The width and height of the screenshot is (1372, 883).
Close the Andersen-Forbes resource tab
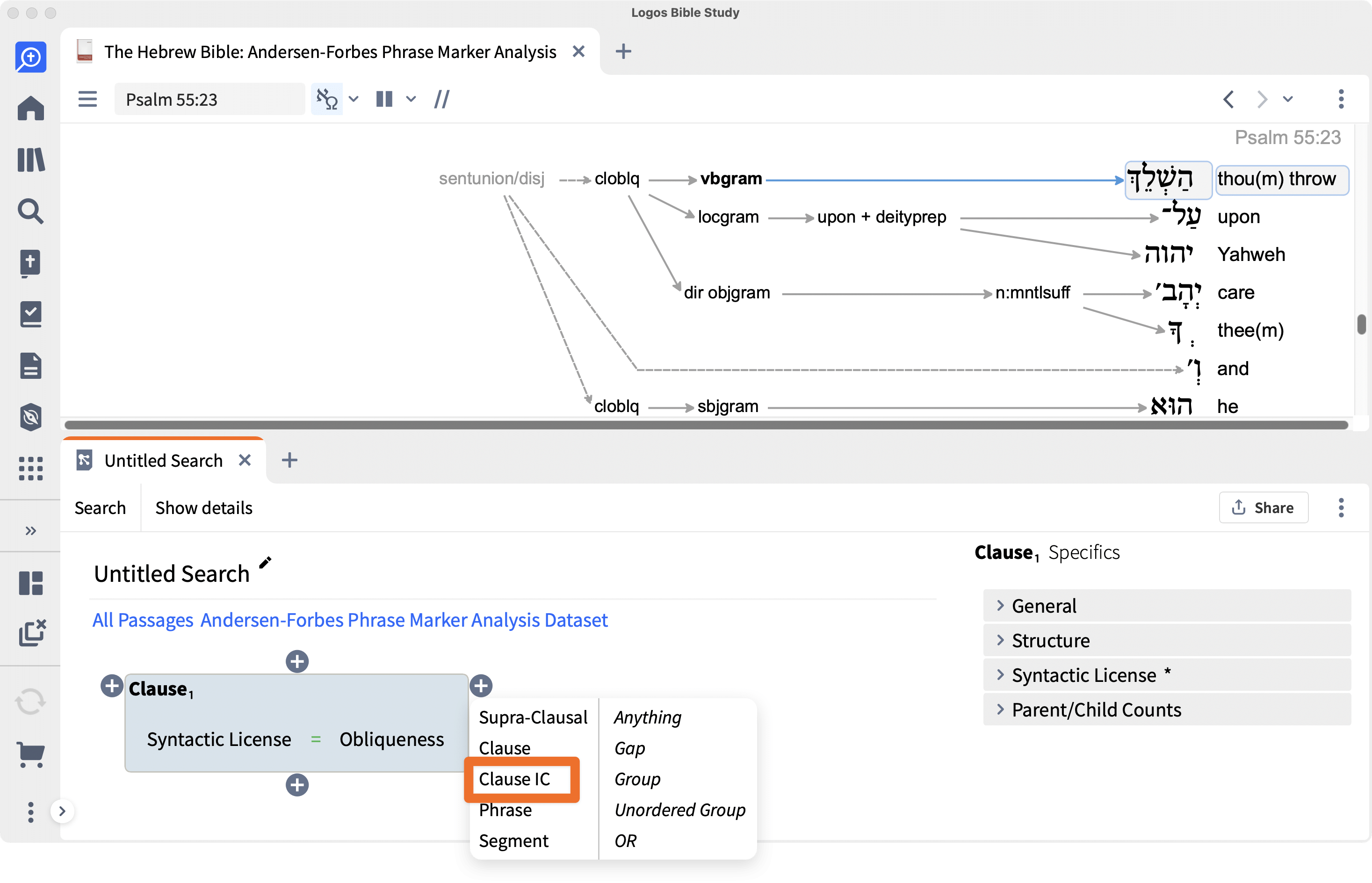pos(578,51)
